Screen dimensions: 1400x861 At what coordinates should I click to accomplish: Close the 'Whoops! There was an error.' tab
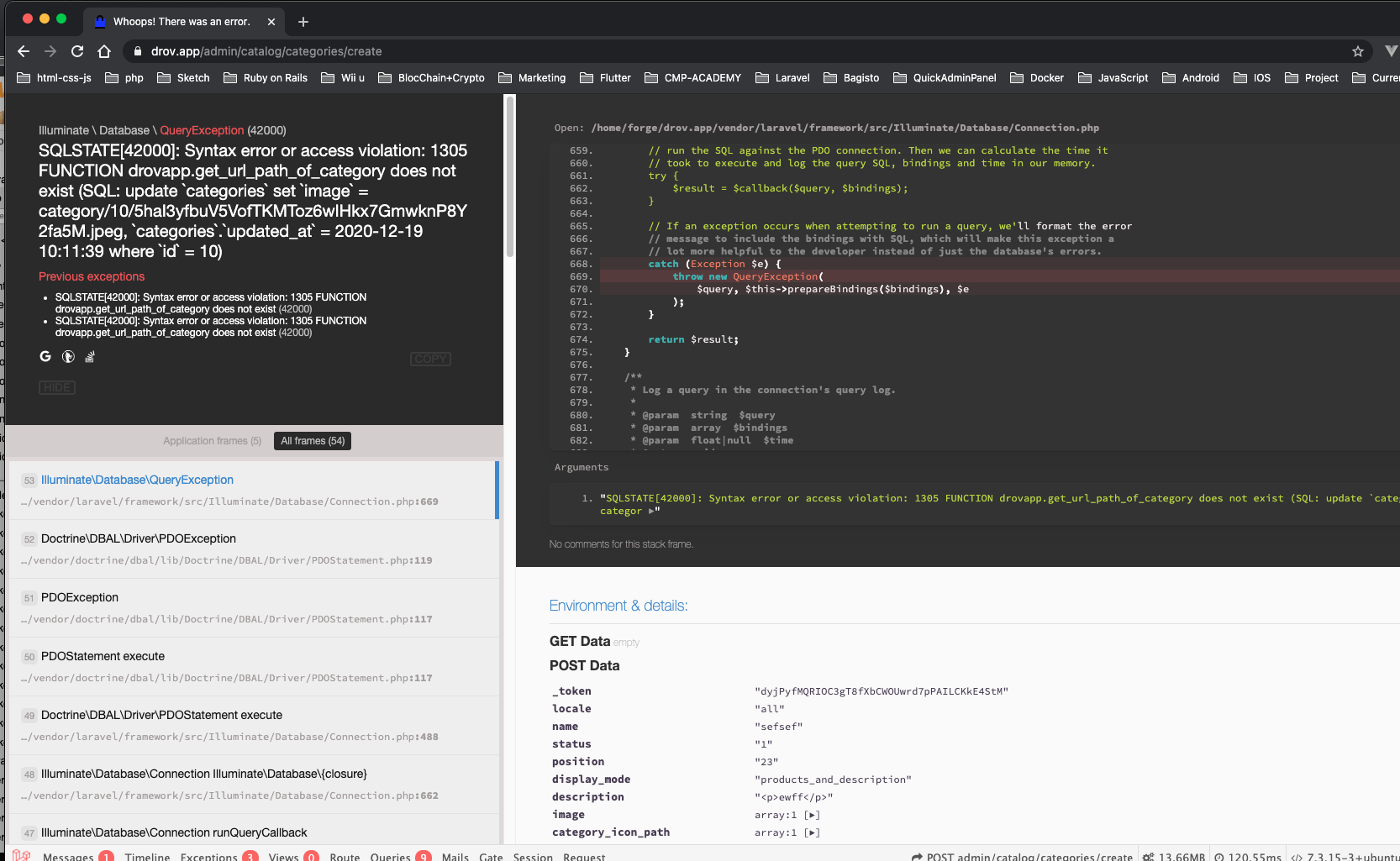tap(271, 22)
